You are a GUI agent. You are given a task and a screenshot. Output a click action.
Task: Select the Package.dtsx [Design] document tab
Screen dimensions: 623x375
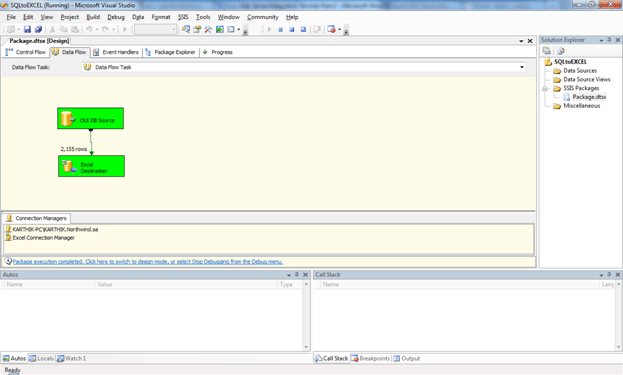click(39, 41)
